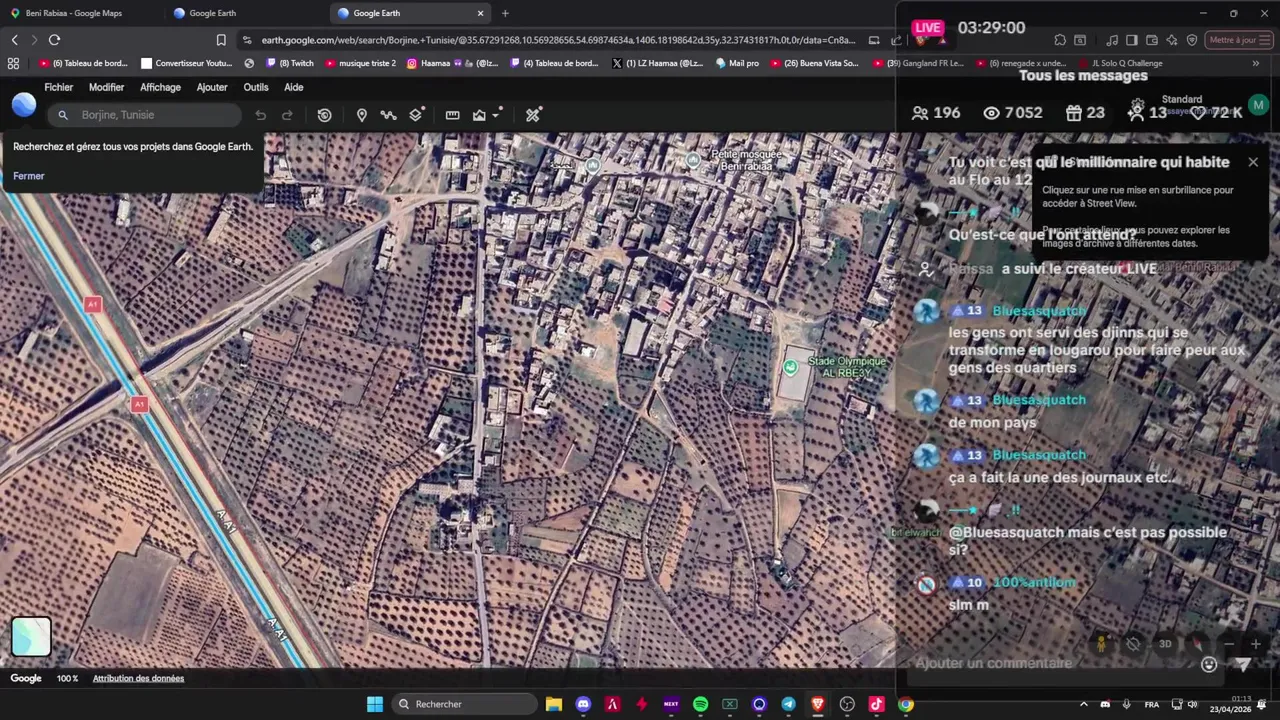This screenshot has height=720, width=1280.
Task: Click the music note icon in browser toolbar
Action: [1112, 40]
